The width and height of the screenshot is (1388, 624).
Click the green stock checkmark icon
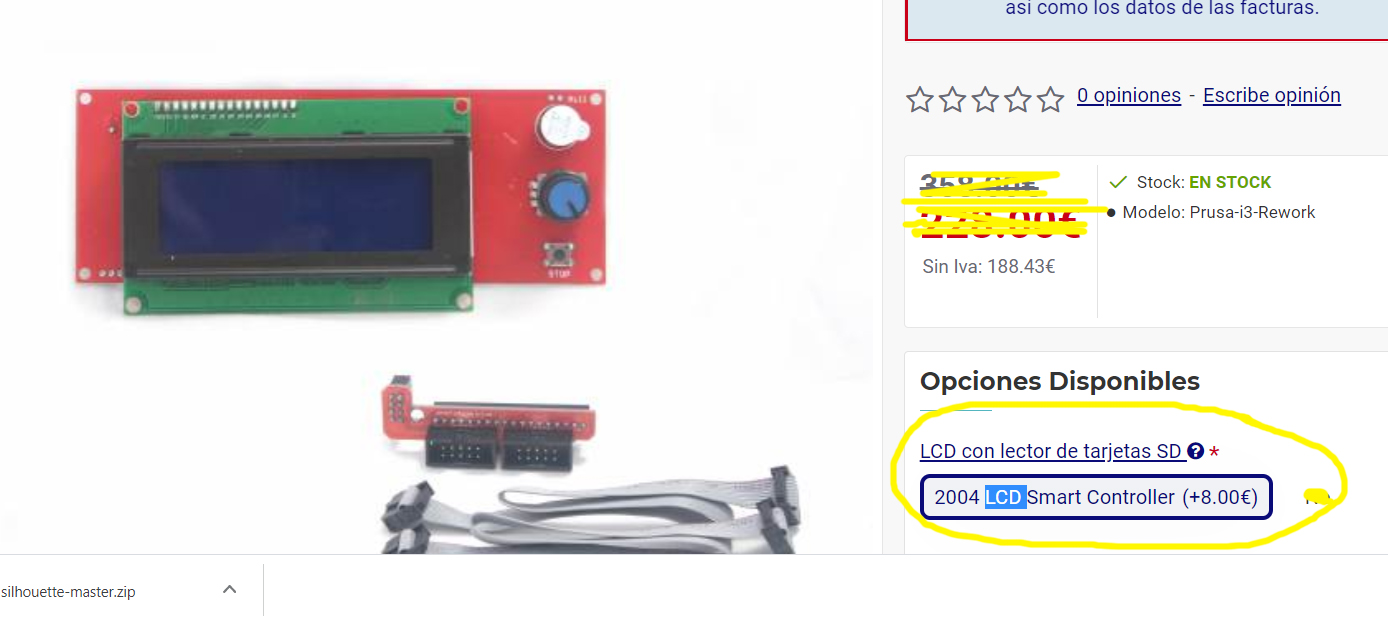click(1118, 182)
